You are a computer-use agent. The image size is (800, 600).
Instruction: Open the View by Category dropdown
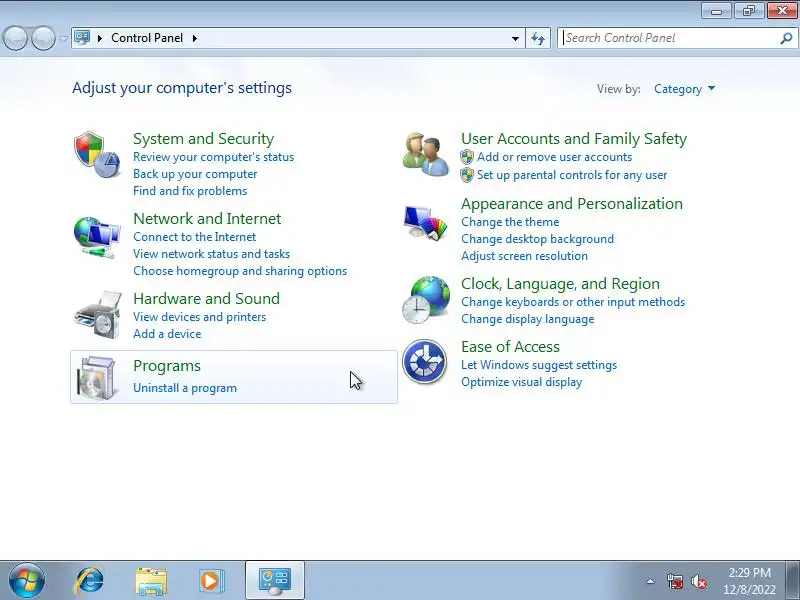685,89
